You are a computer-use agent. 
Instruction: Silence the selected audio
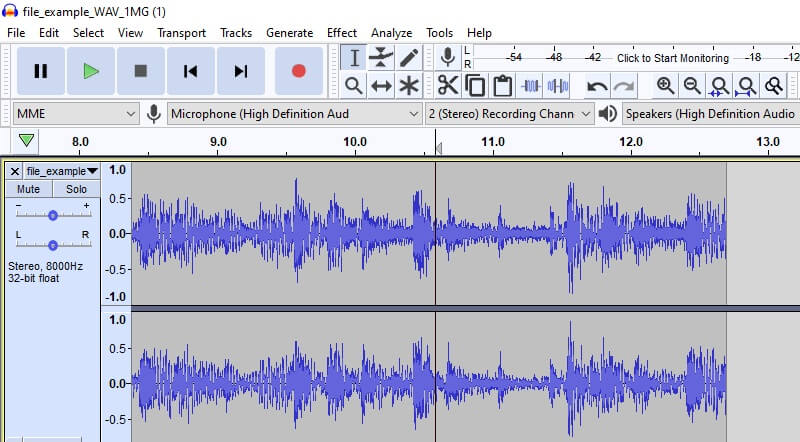pos(558,86)
